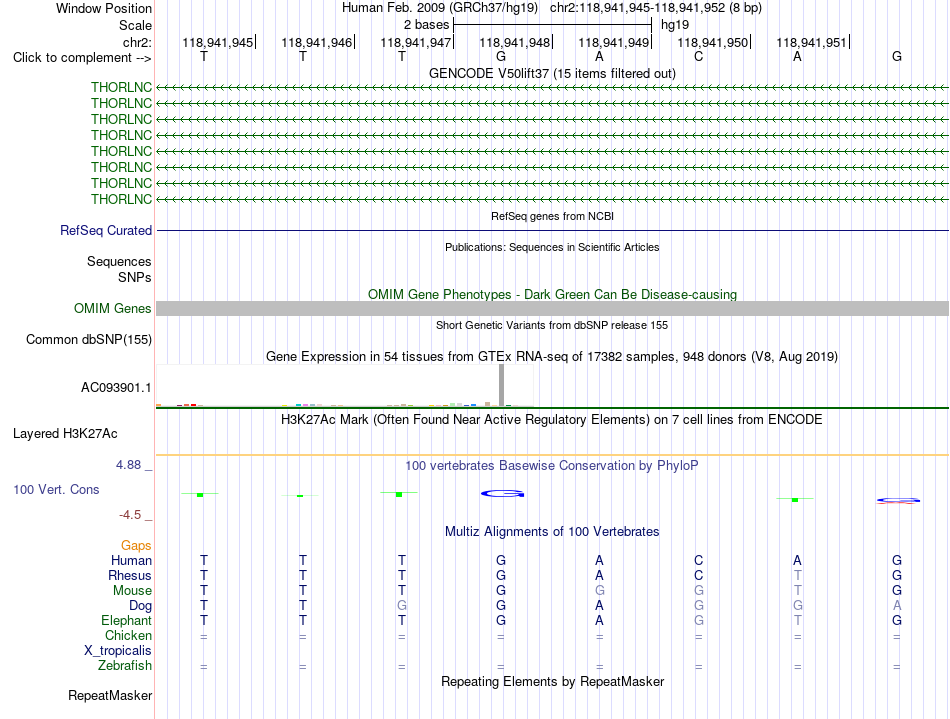
Task: Click the X_tropicalis species row label
Action: point(118,651)
